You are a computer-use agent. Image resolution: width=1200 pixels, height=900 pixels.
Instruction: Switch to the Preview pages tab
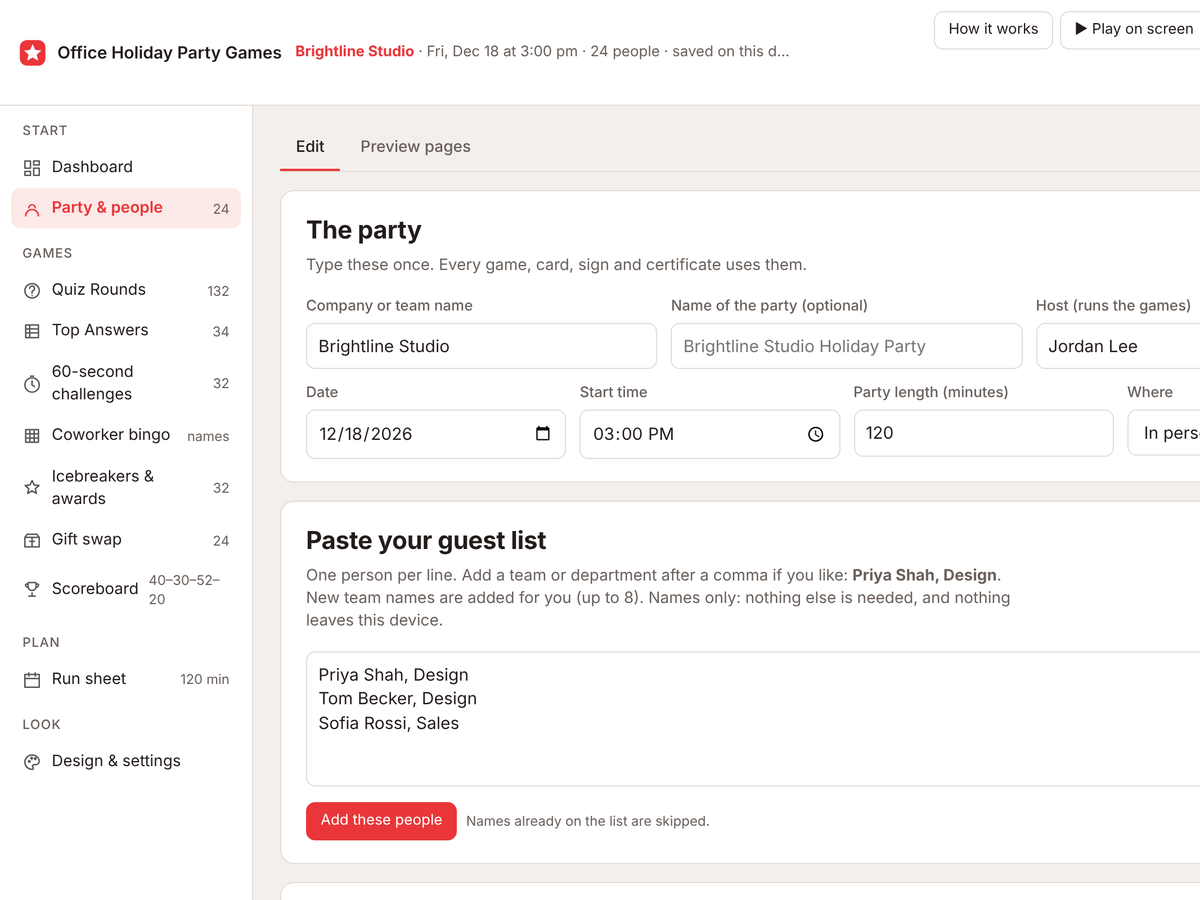point(415,147)
